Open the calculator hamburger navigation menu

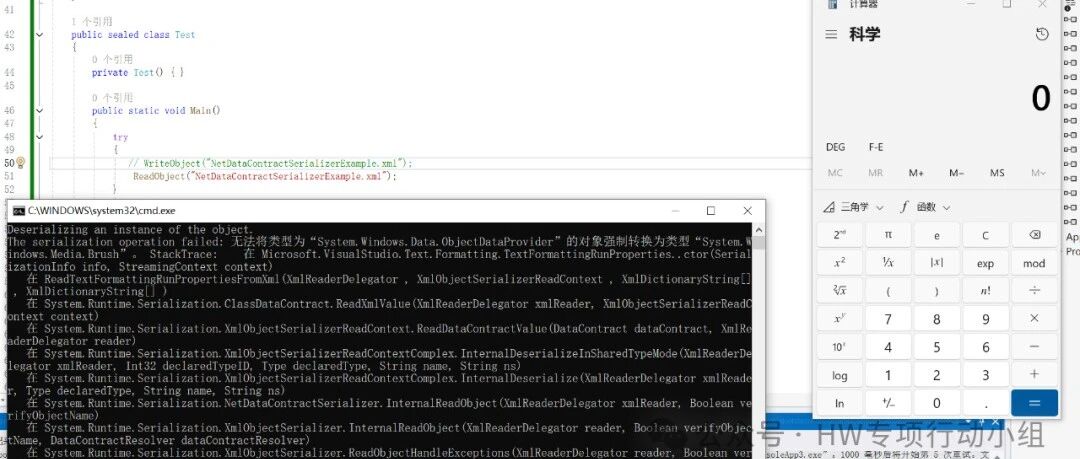click(831, 34)
